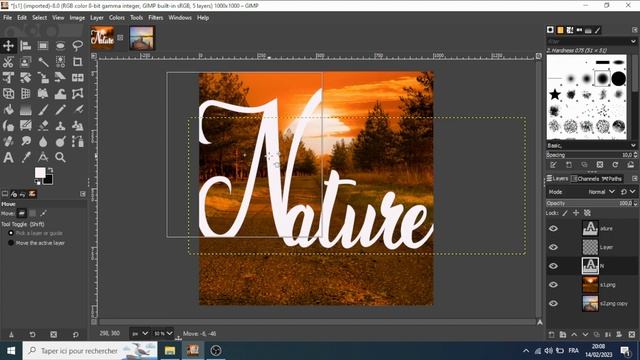
Task: Toggle the lock position and size icon
Action: click(x=576, y=213)
